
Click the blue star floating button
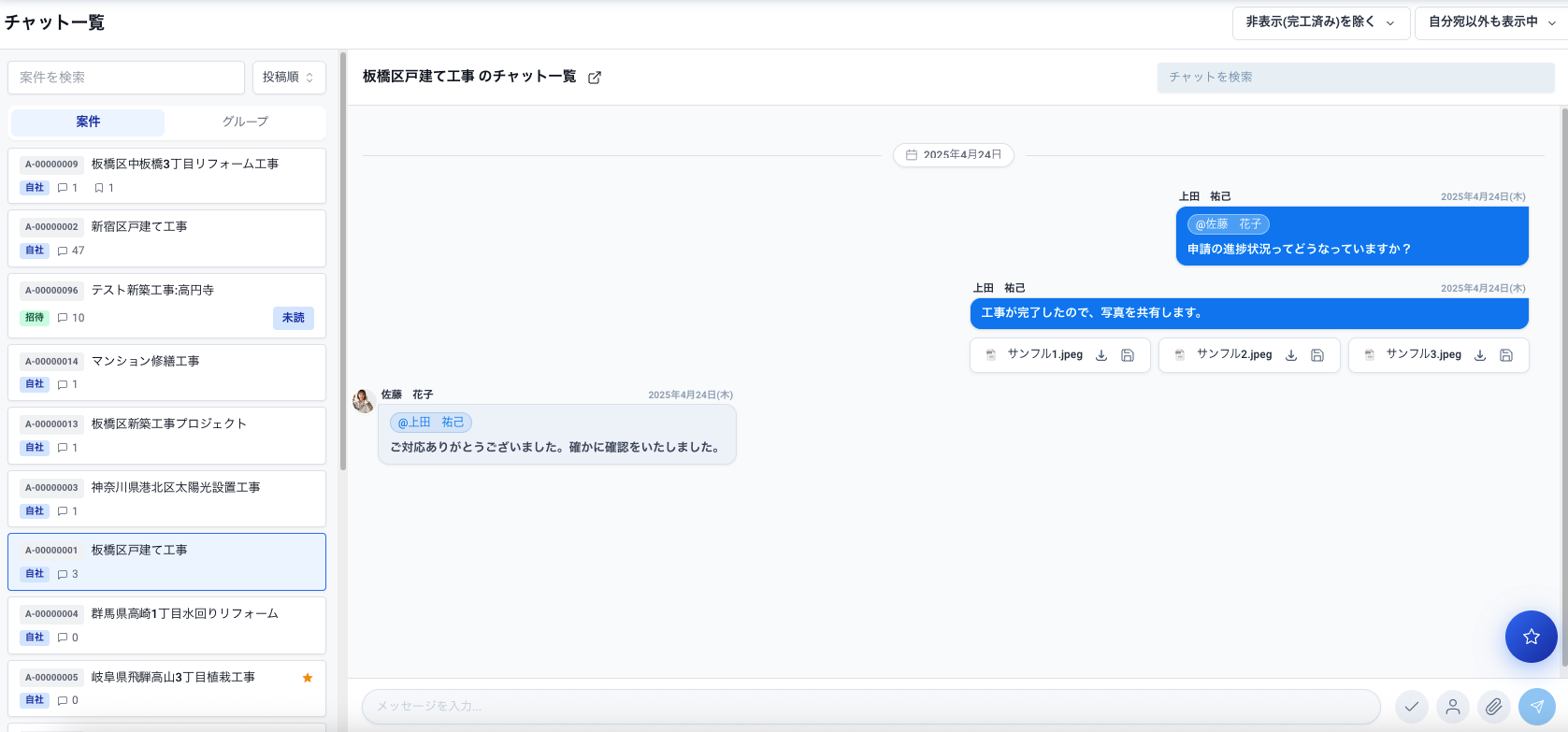point(1532,637)
